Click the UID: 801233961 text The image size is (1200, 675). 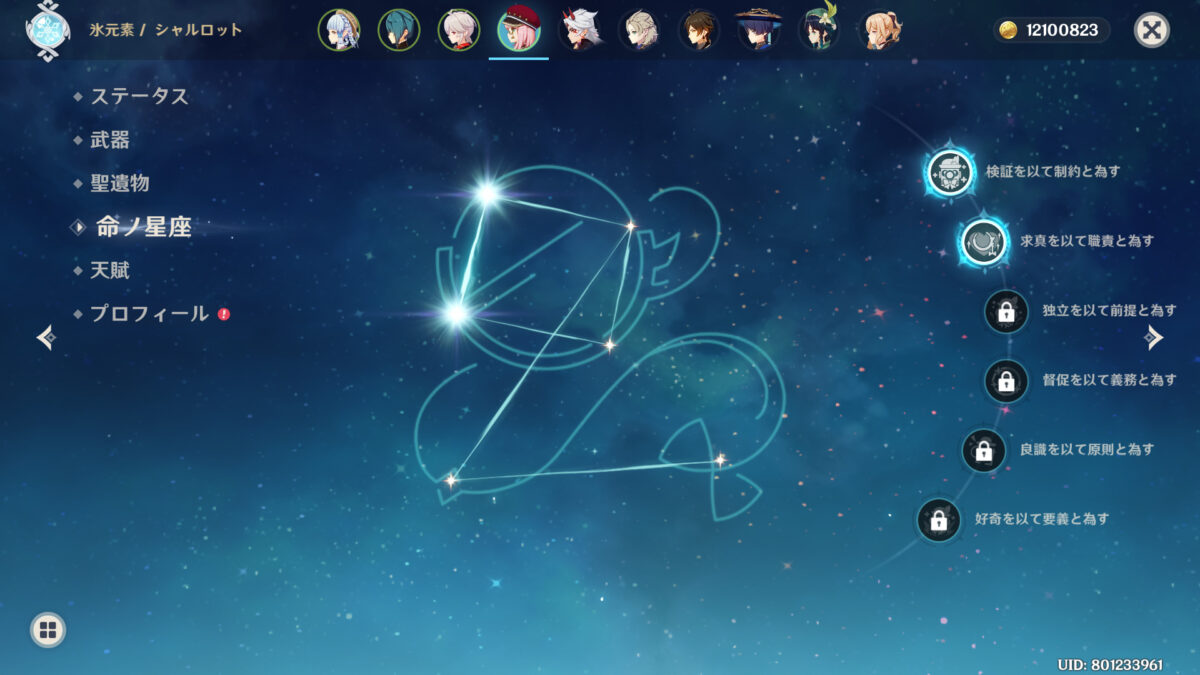pos(1110,665)
